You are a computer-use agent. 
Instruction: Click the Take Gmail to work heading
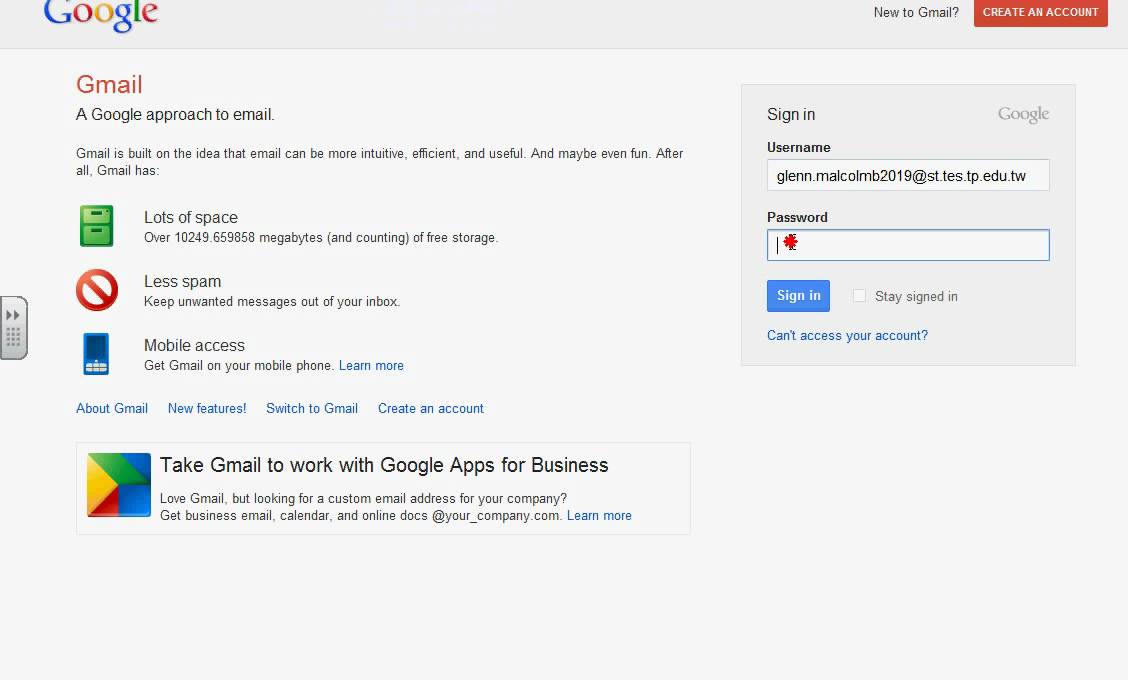coord(384,465)
